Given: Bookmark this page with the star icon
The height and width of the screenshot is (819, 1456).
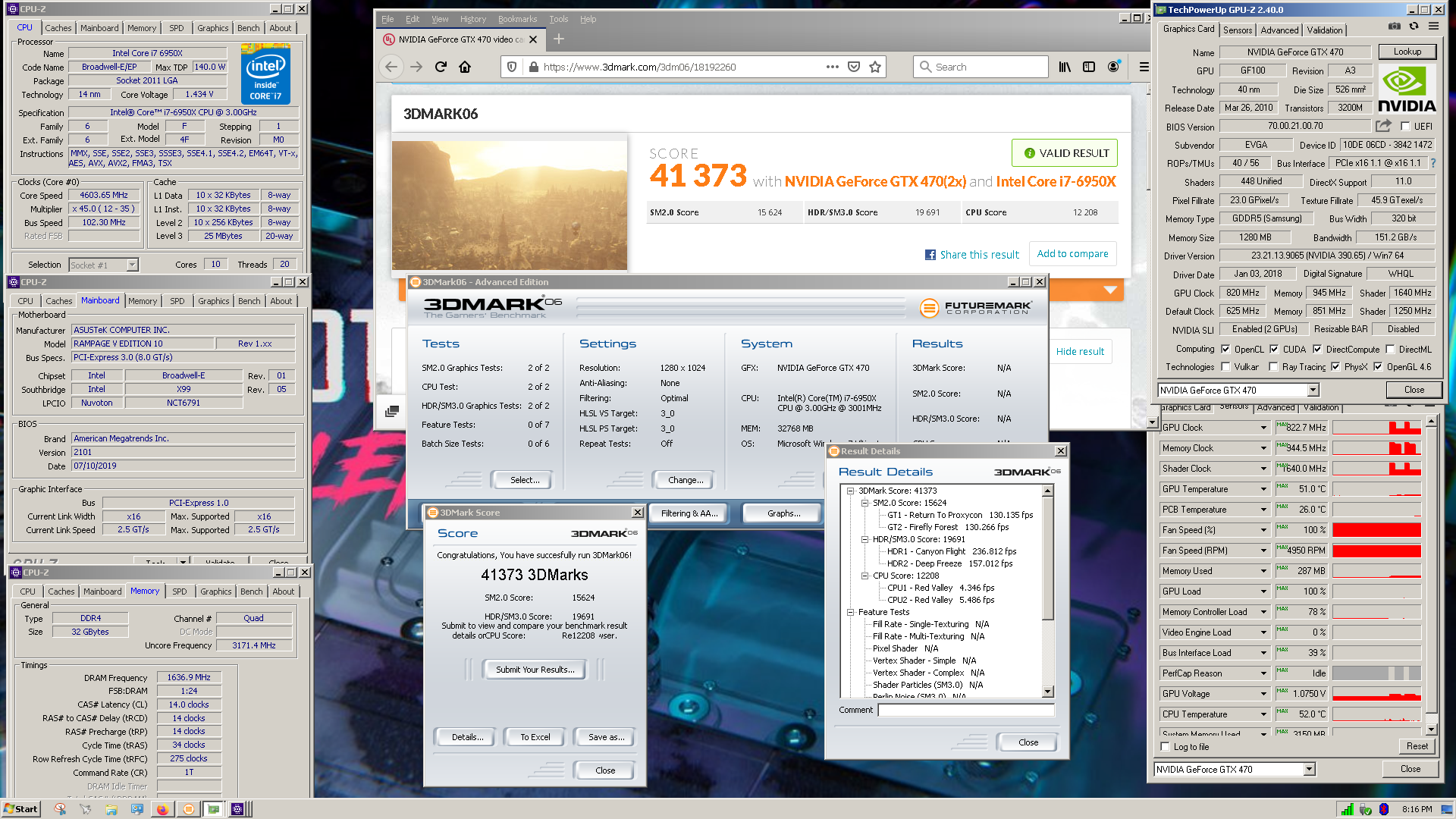Looking at the screenshot, I should (x=875, y=67).
